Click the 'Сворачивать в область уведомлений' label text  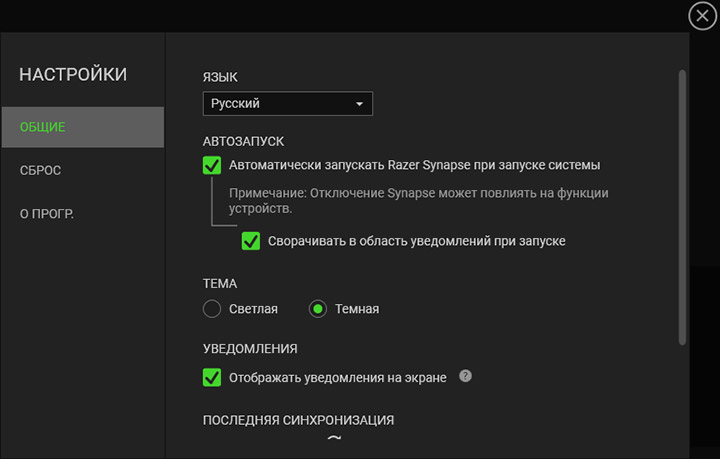pos(416,241)
